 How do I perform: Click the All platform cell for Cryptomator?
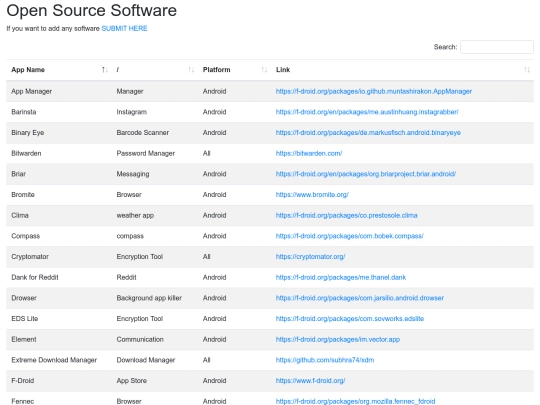207,257
